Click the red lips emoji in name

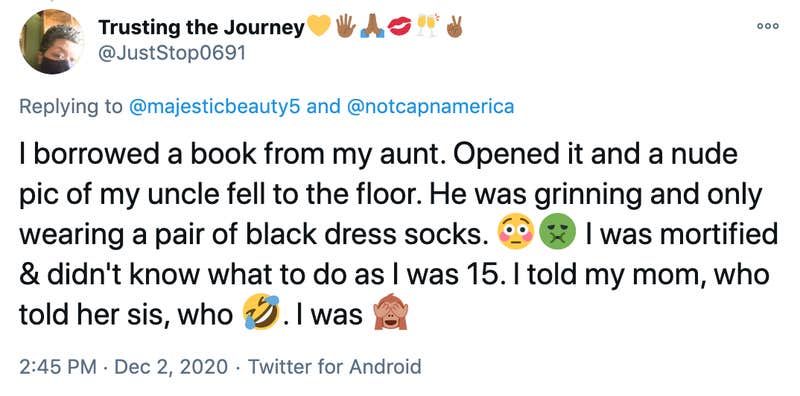click(400, 26)
